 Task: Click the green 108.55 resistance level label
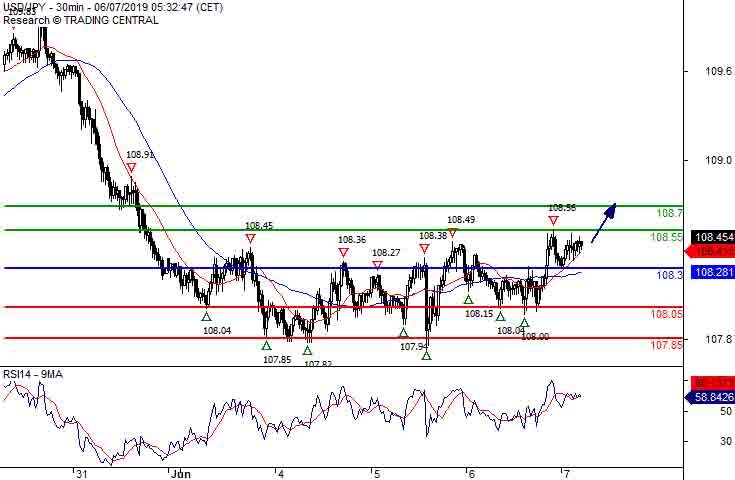click(666, 237)
